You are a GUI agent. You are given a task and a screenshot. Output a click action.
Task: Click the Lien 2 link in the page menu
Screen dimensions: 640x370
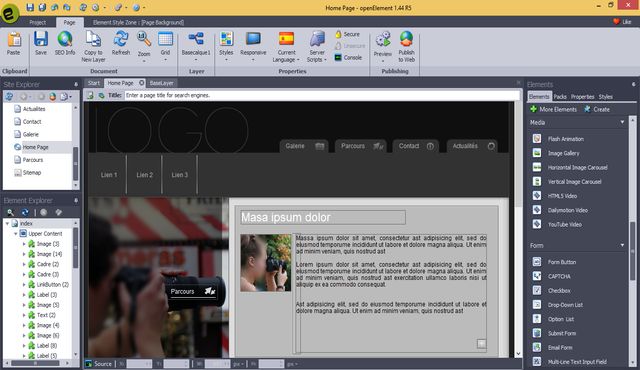(144, 175)
